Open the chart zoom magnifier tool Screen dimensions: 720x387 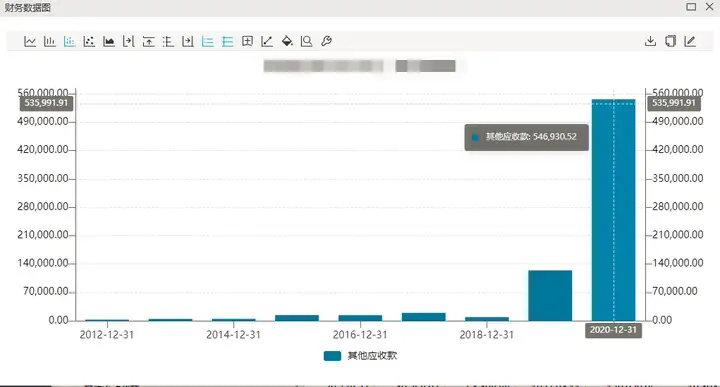coord(306,41)
